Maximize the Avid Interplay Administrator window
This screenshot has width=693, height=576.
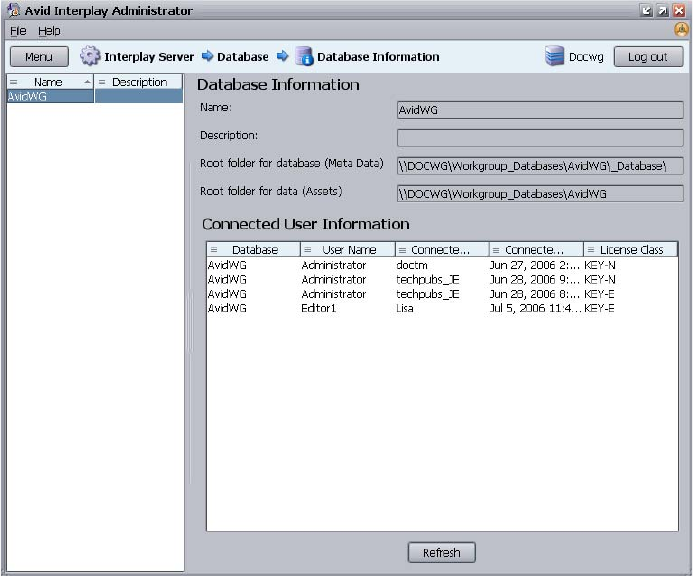pyautogui.click(x=663, y=11)
